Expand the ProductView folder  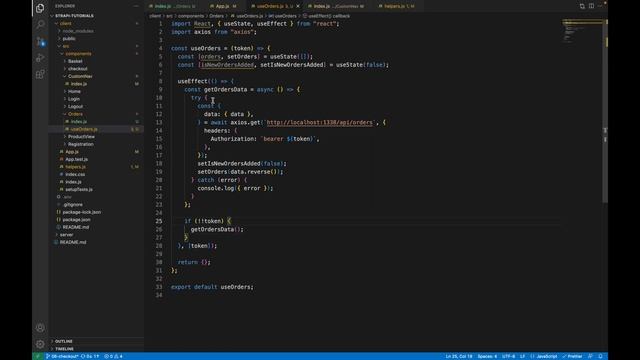click(x=81, y=137)
